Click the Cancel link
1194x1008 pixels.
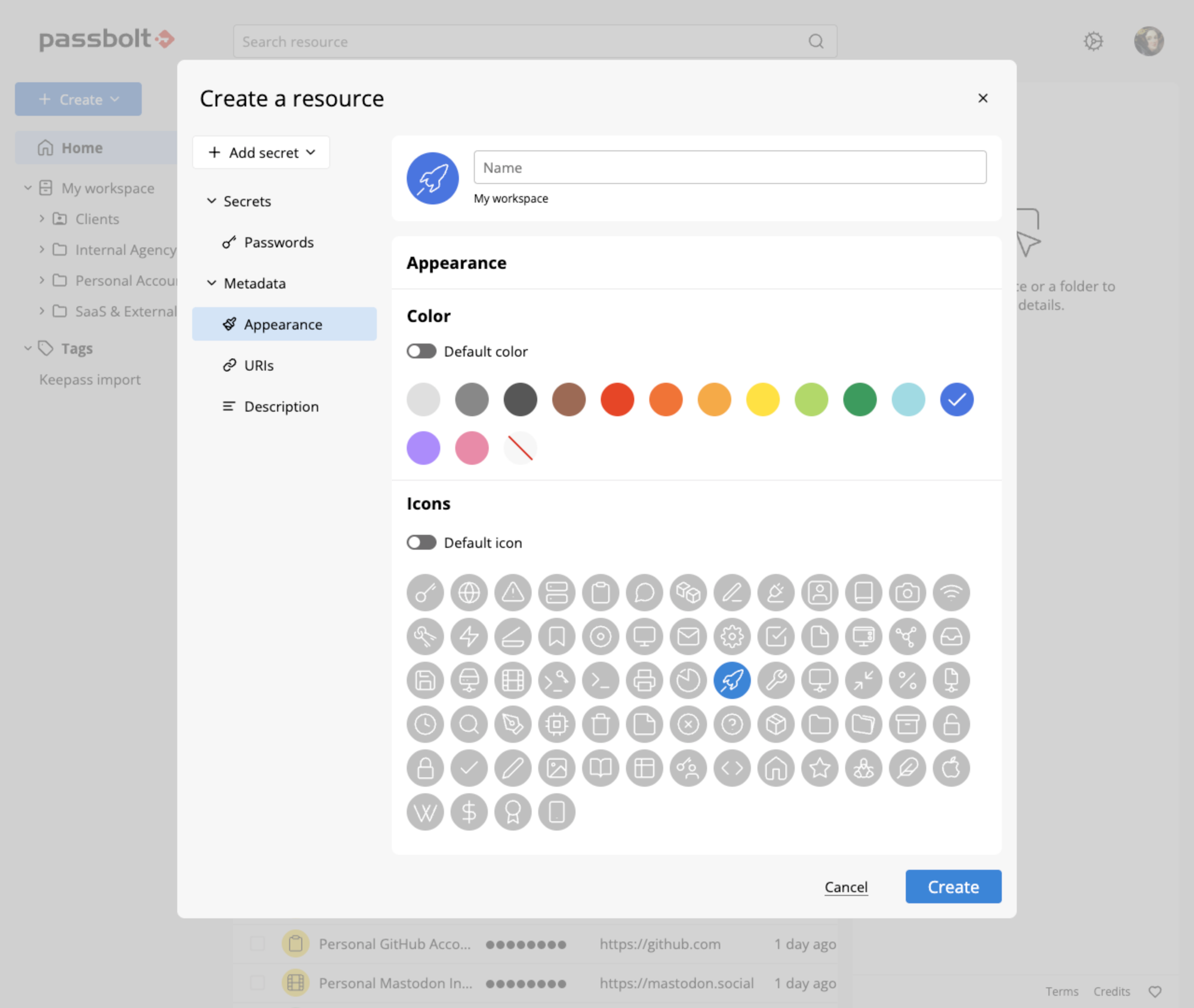click(846, 887)
